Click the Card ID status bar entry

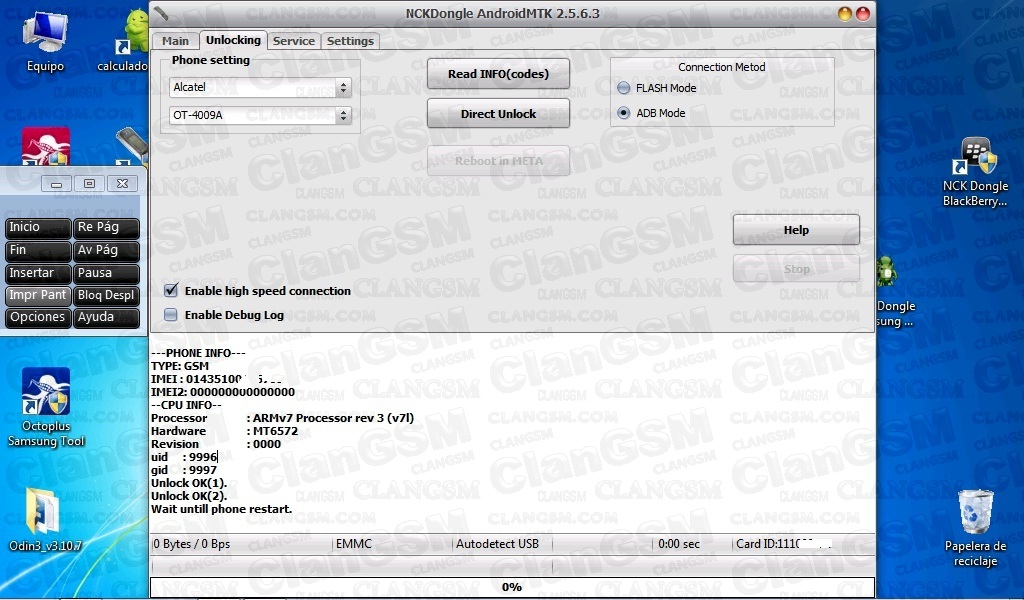pyautogui.click(x=784, y=544)
